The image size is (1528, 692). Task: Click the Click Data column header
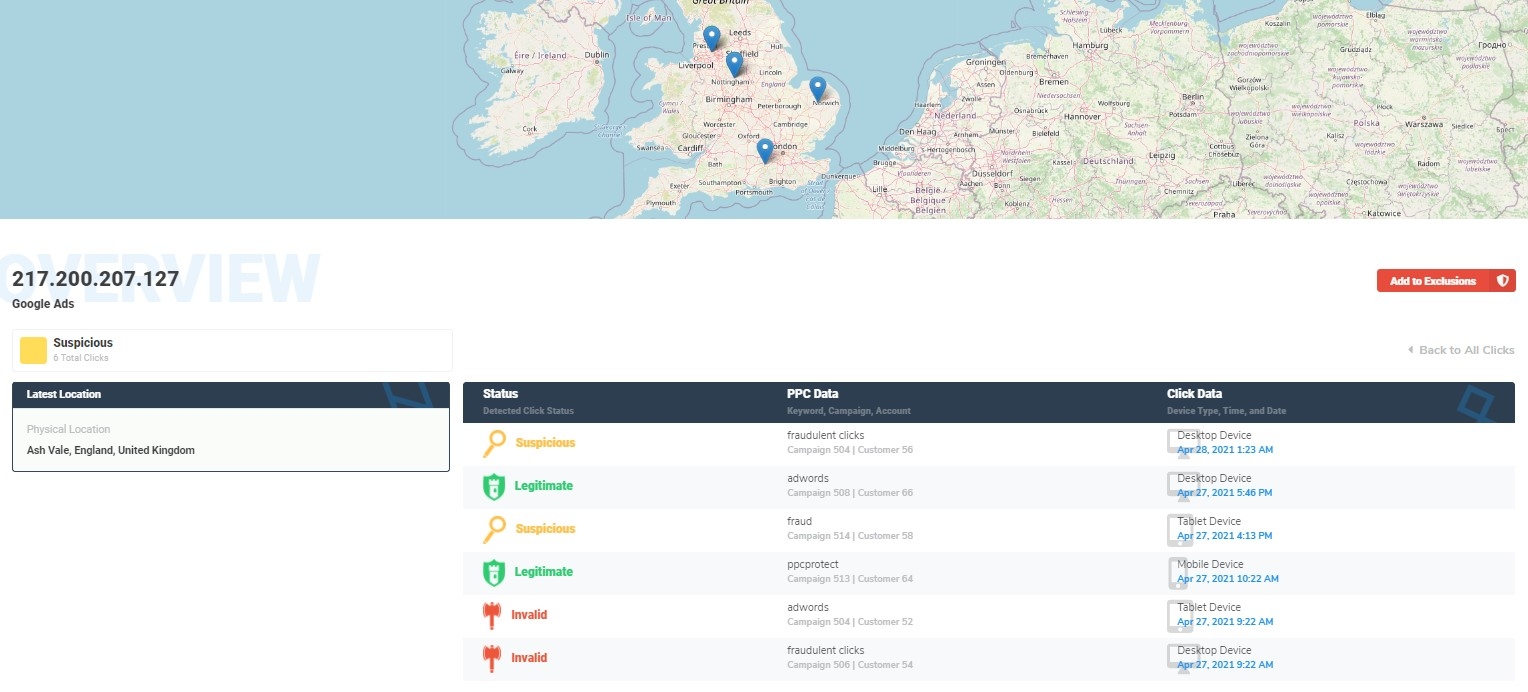(1194, 394)
